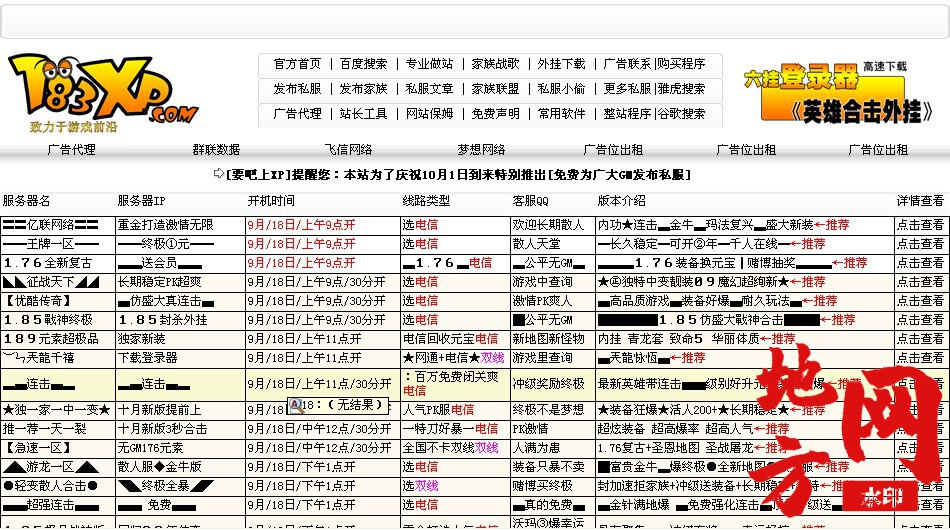The image size is (950, 530).
Task: Click the announcement about 10月1日 free server posting
Action: (452, 174)
